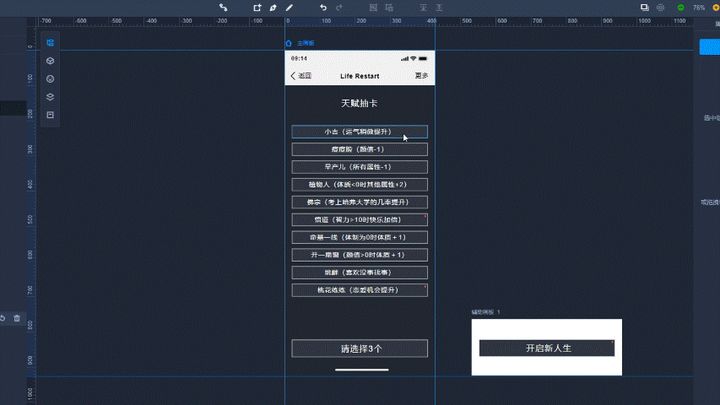The image size is (720, 405).
Task: Select the connector line tool in top toolbar
Action: (x=223, y=7)
